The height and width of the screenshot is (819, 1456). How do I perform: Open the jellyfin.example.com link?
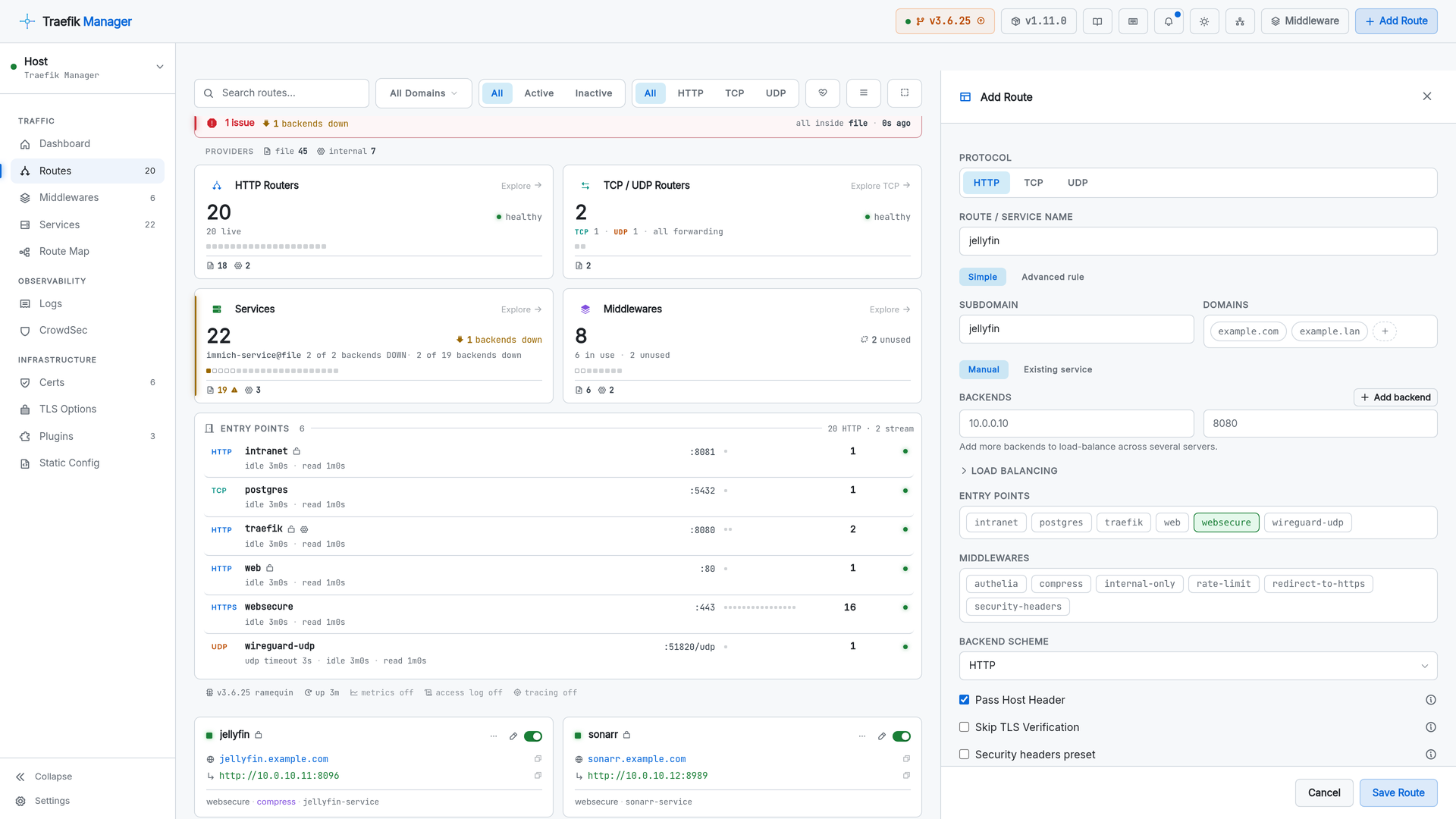point(274,759)
